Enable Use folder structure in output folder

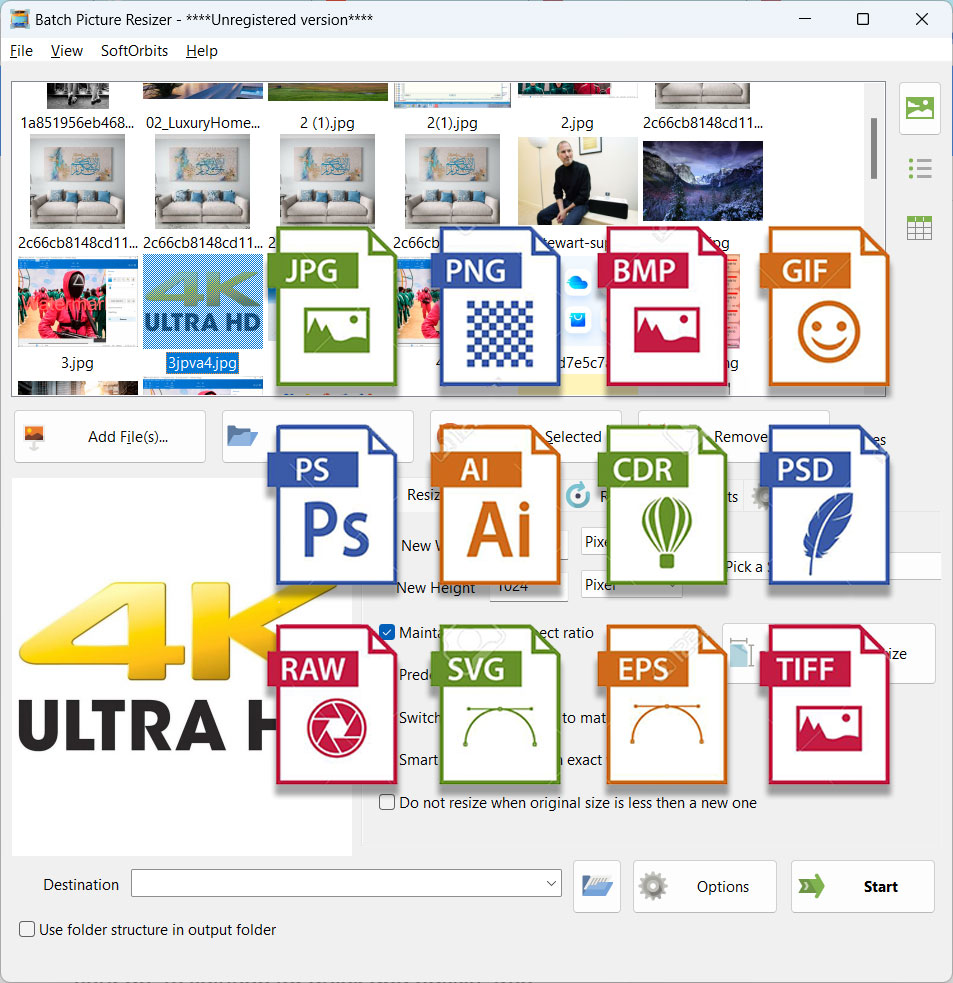point(27,929)
